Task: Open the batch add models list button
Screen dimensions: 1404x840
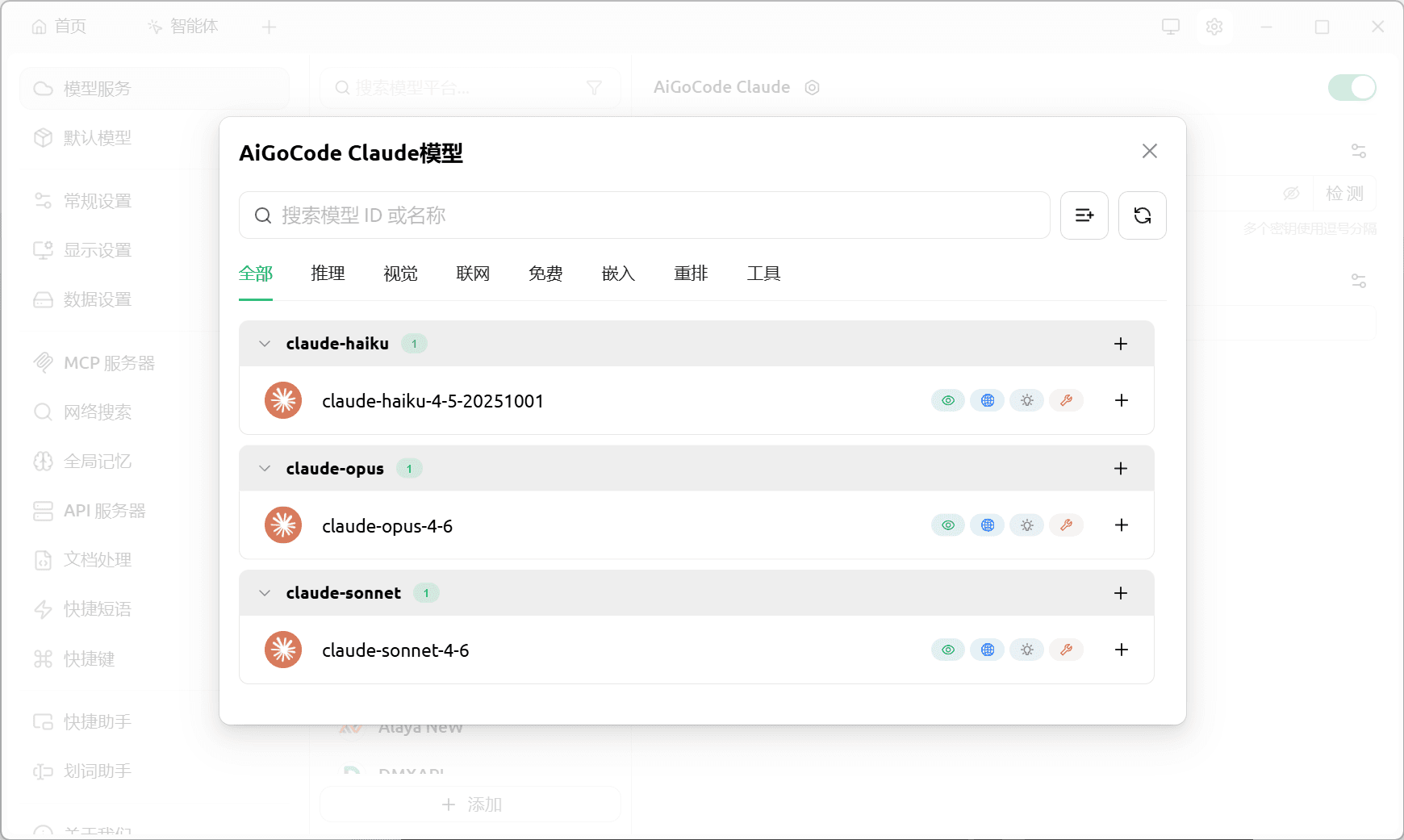Action: pos(1084,215)
